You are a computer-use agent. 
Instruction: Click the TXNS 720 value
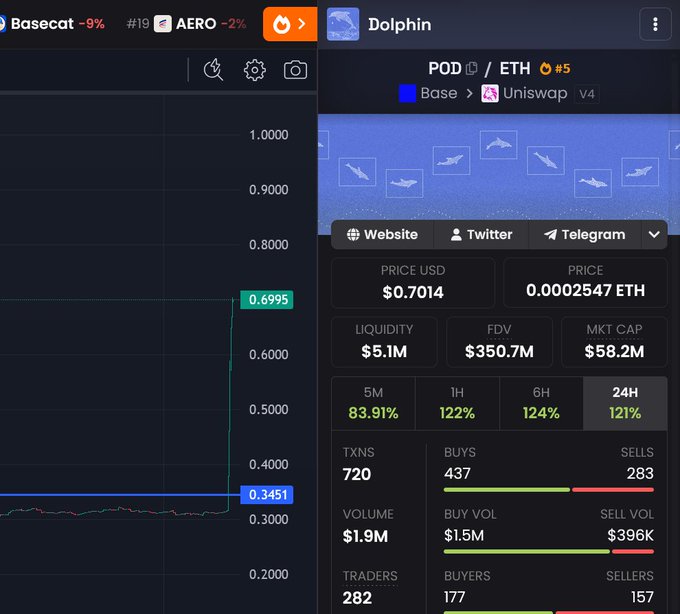[x=356, y=474]
